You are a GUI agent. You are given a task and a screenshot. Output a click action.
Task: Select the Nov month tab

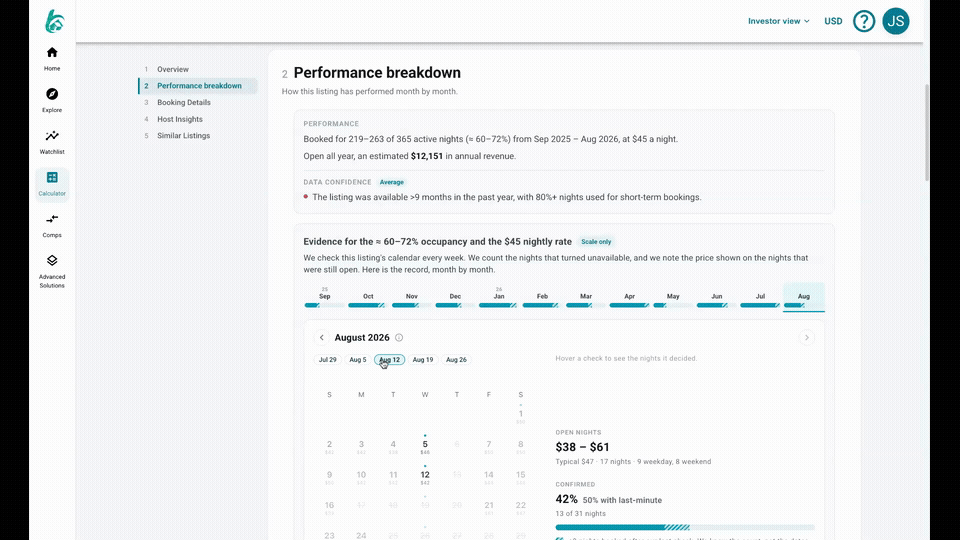(411, 298)
